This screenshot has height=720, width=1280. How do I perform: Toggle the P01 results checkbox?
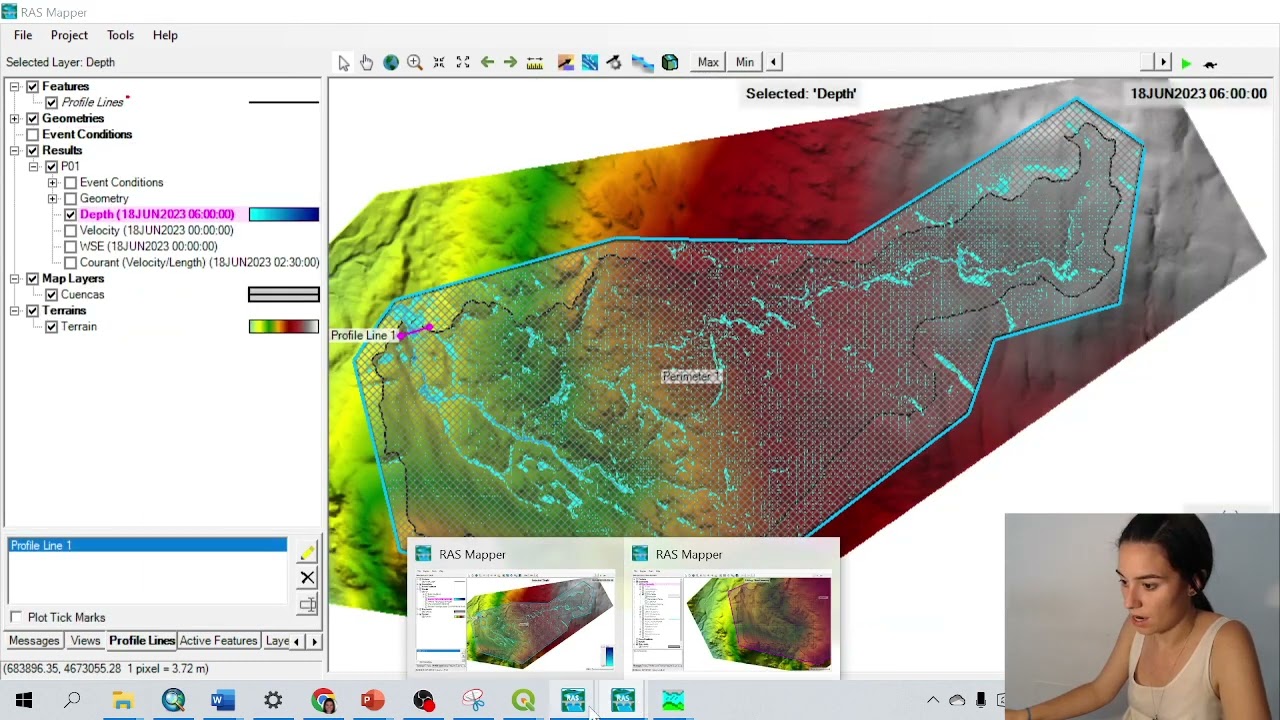tap(52, 167)
